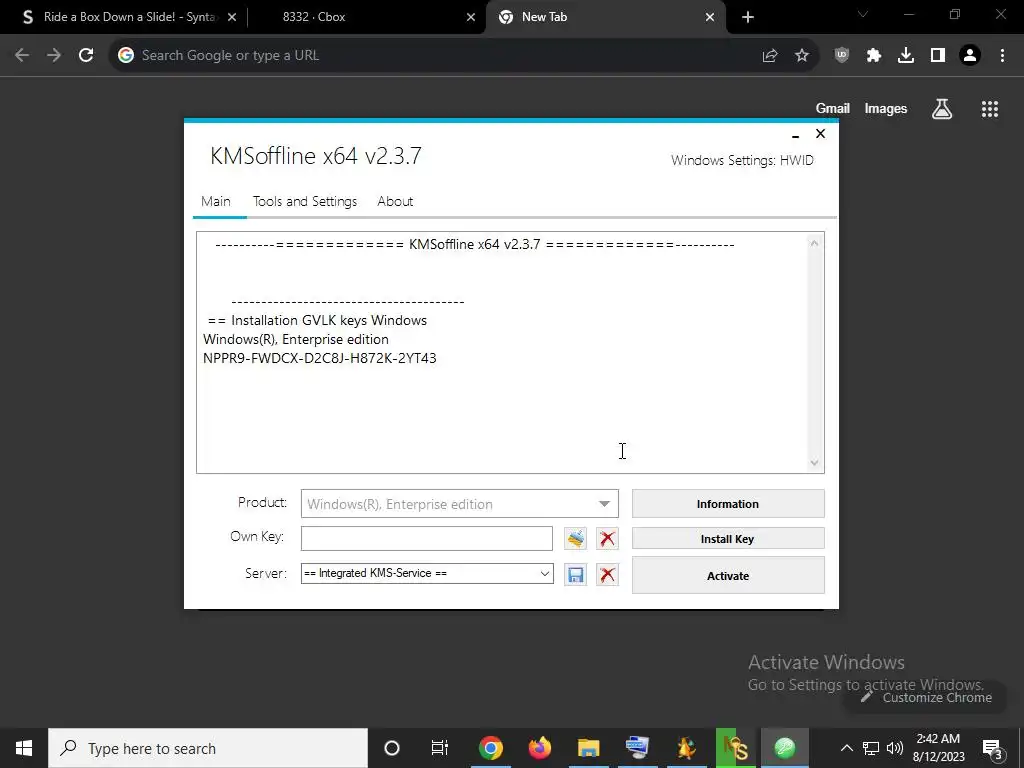Open the Windows Start menu
This screenshot has width=1024, height=768.
click(24, 748)
